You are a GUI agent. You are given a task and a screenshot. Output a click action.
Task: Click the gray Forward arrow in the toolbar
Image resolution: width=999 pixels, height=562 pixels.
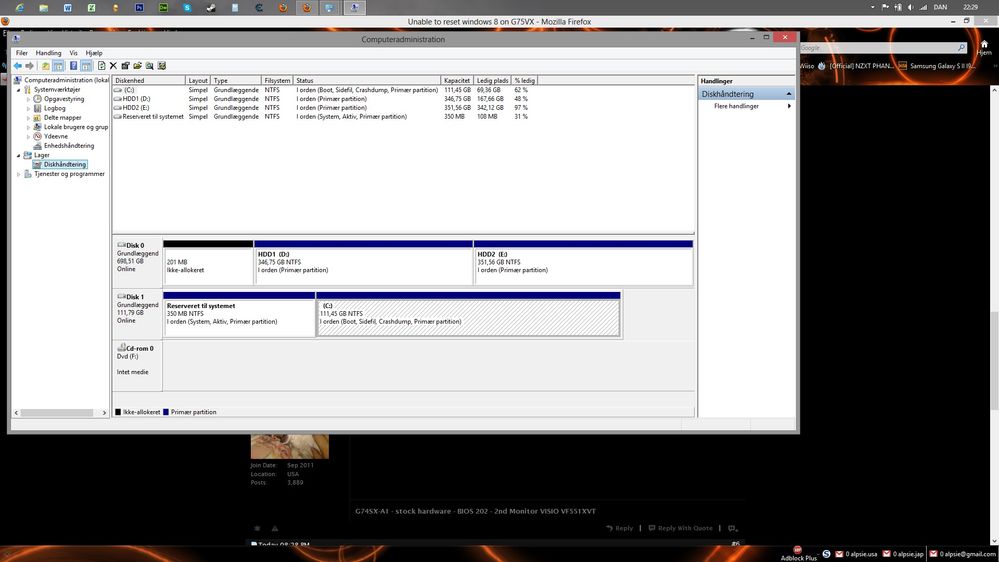point(29,66)
